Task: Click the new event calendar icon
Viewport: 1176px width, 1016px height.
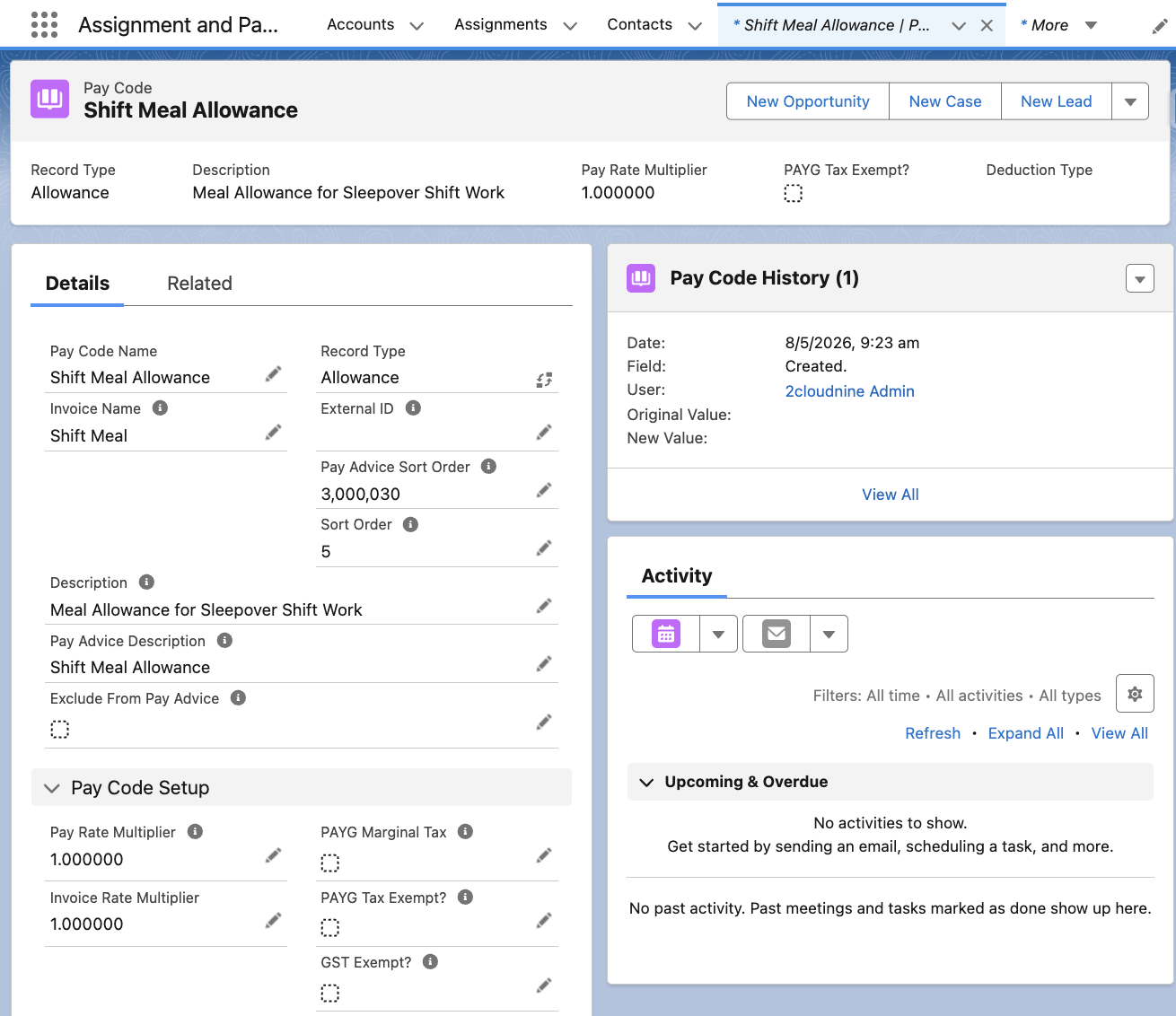Action: (x=666, y=634)
